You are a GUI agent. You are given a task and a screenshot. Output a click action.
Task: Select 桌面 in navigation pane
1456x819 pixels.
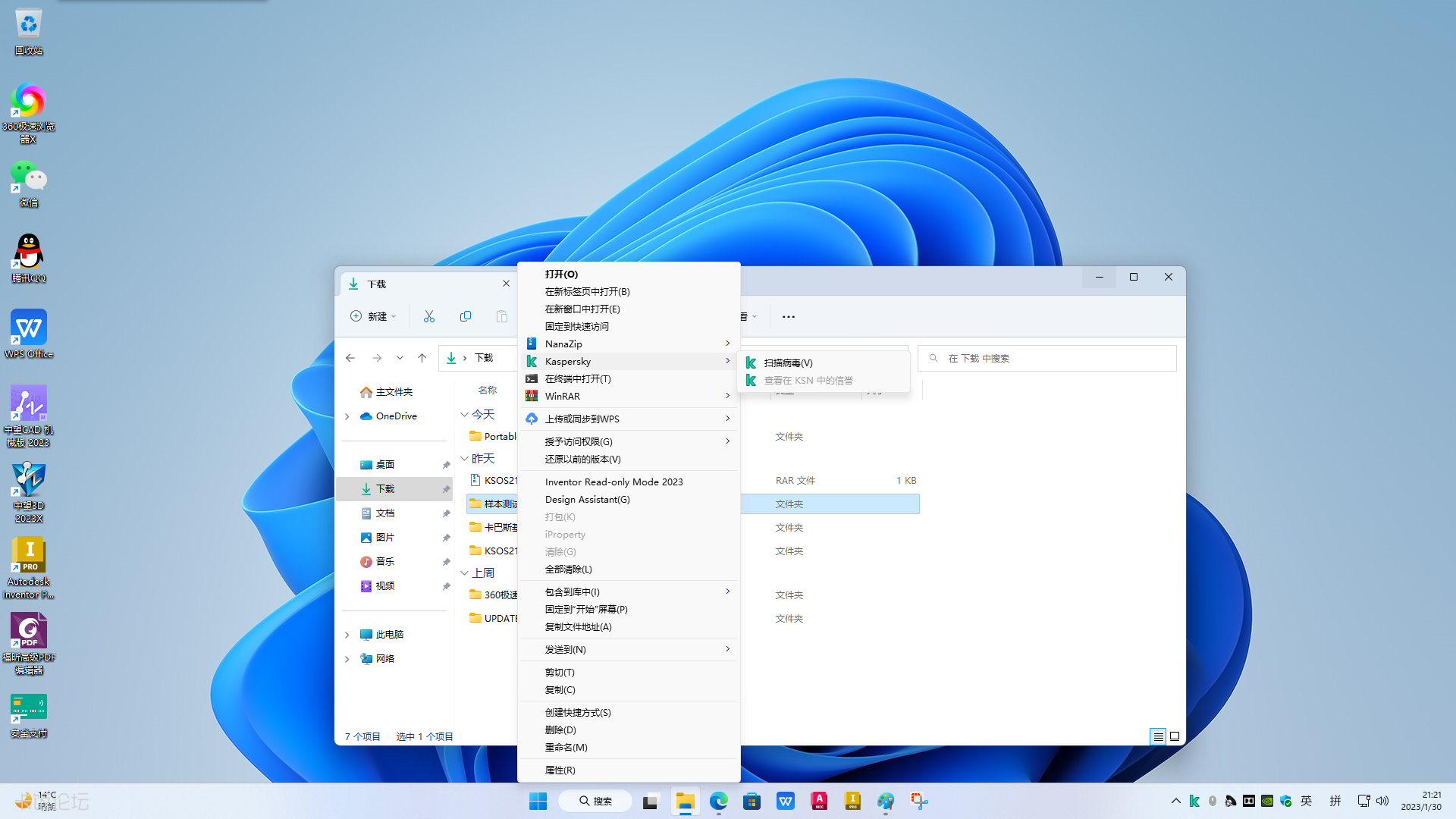(395, 465)
